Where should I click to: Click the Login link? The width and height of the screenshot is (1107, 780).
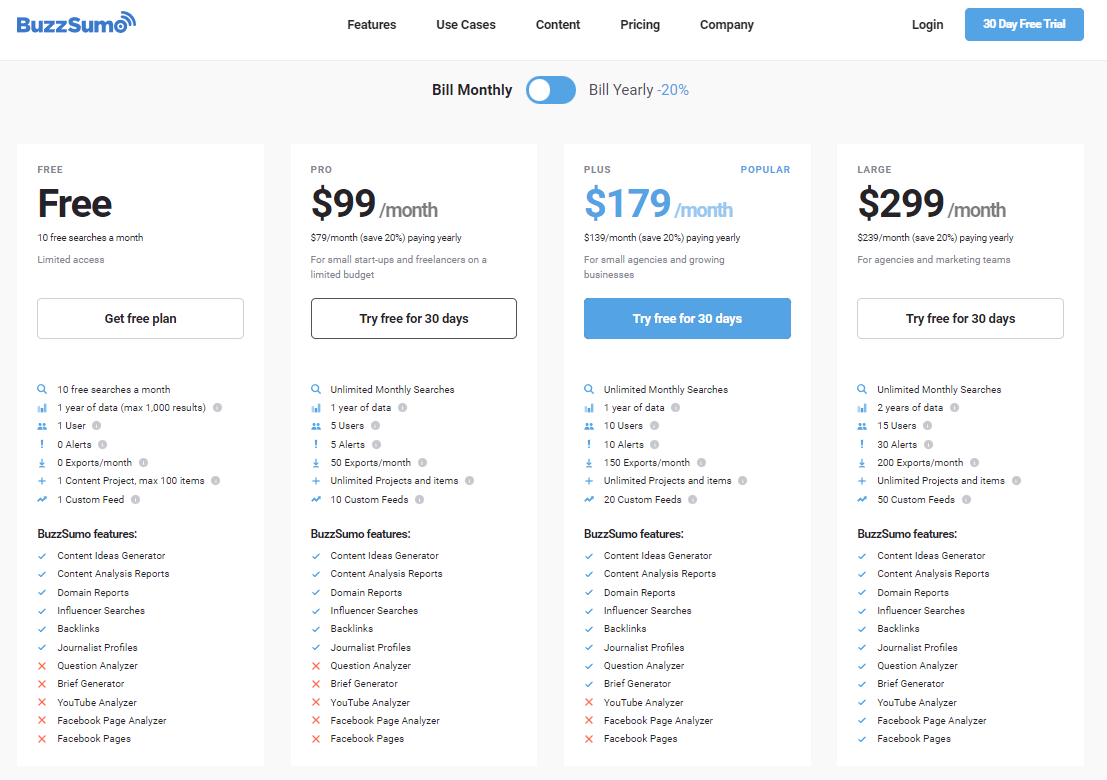pos(927,25)
